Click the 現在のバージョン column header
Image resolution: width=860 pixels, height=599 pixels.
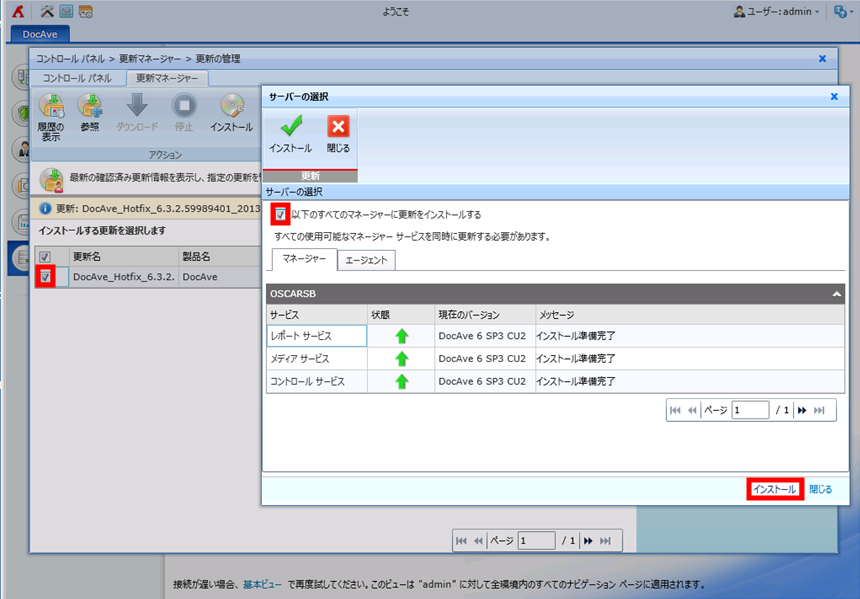pos(485,315)
